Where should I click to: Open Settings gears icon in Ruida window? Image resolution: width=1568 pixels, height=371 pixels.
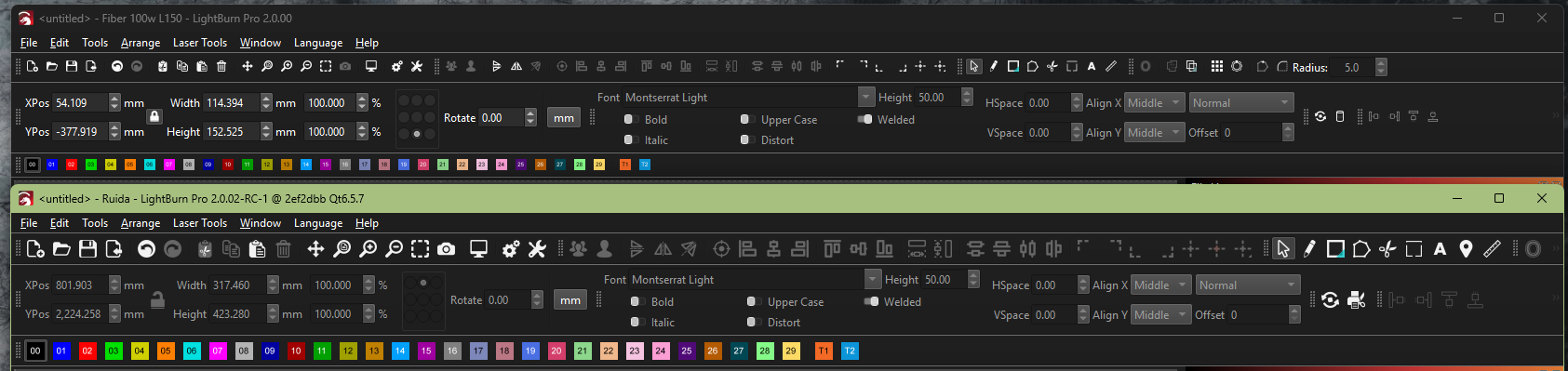pyautogui.click(x=511, y=248)
